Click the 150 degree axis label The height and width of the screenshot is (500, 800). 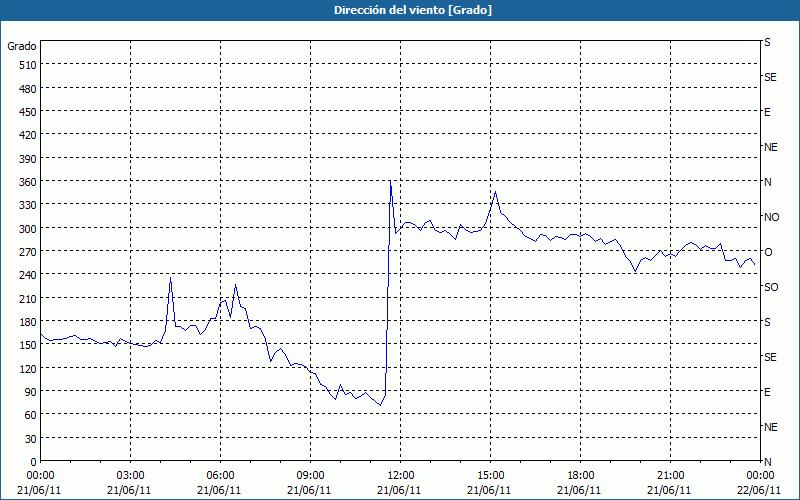tap(28, 345)
